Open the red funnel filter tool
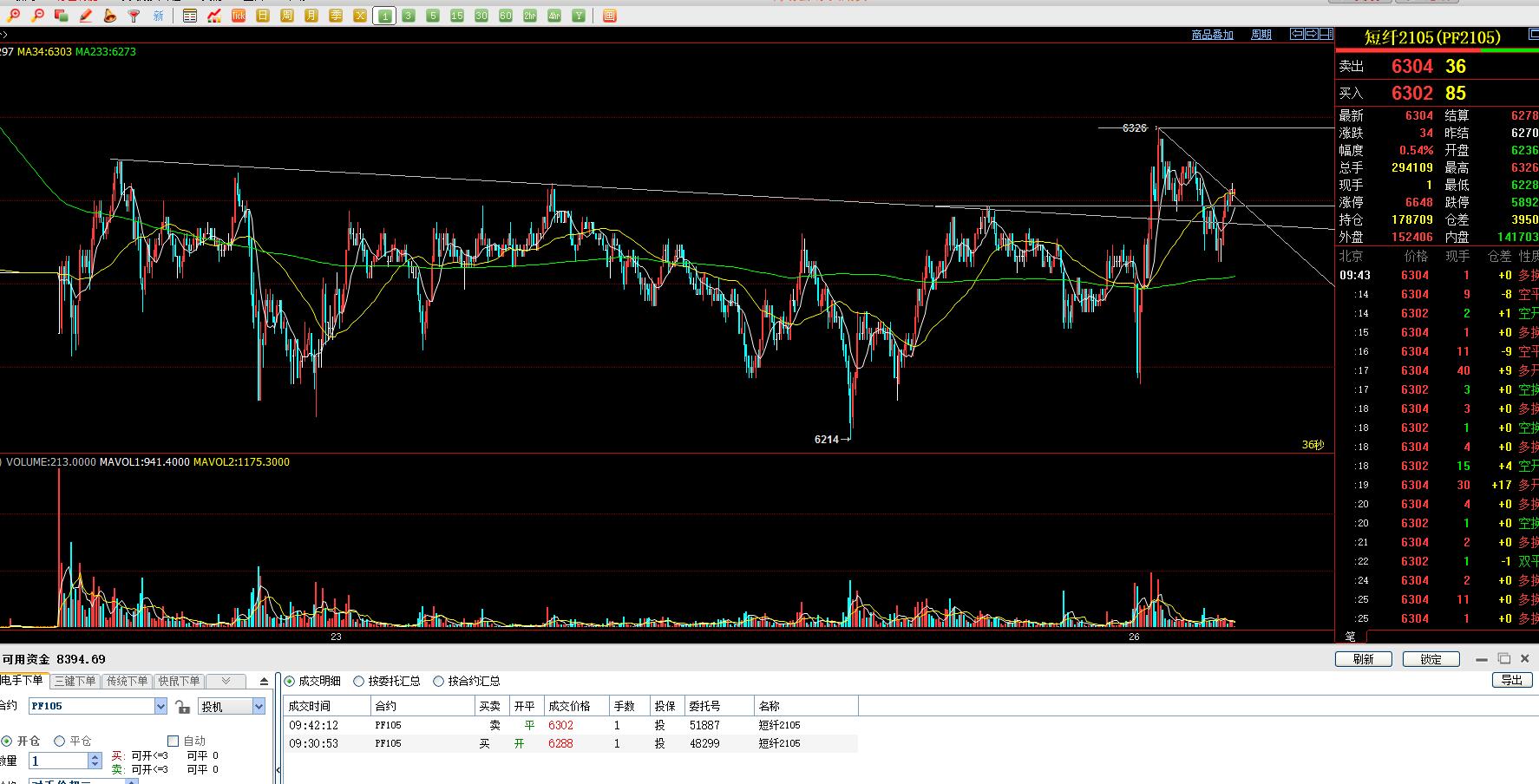 point(134,16)
